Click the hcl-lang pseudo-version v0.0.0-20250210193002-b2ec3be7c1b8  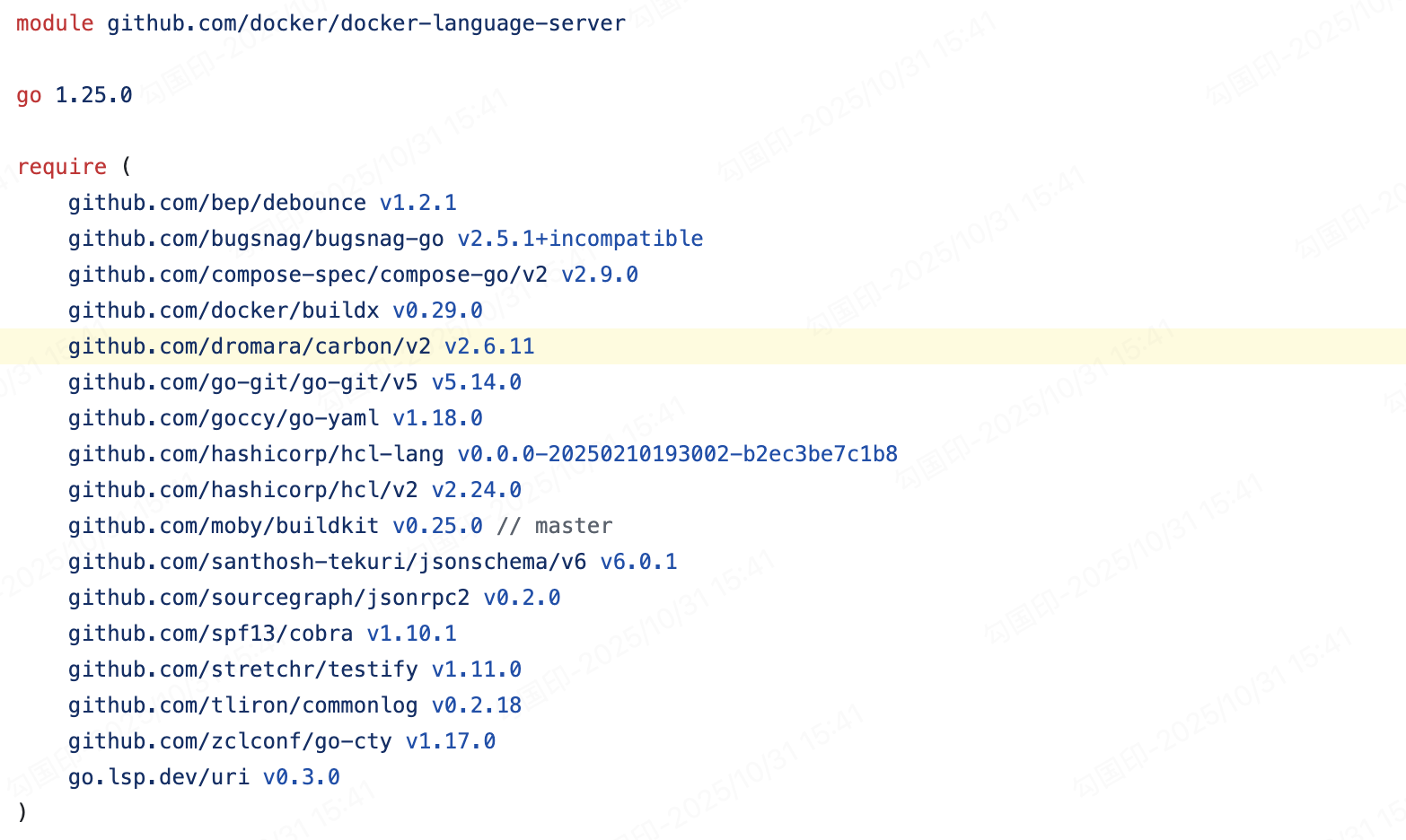tap(677, 454)
